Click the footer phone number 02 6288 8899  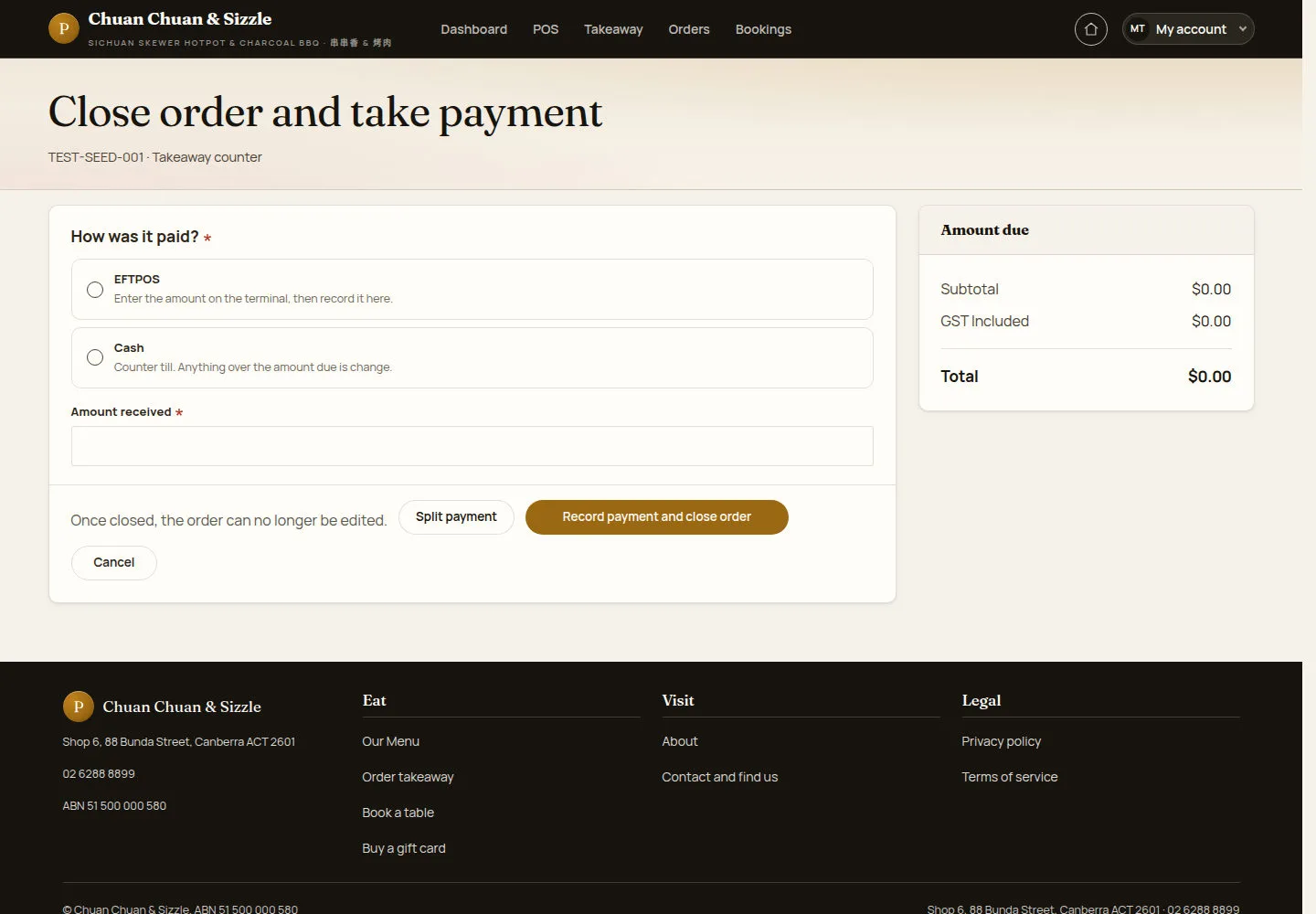coord(99,773)
